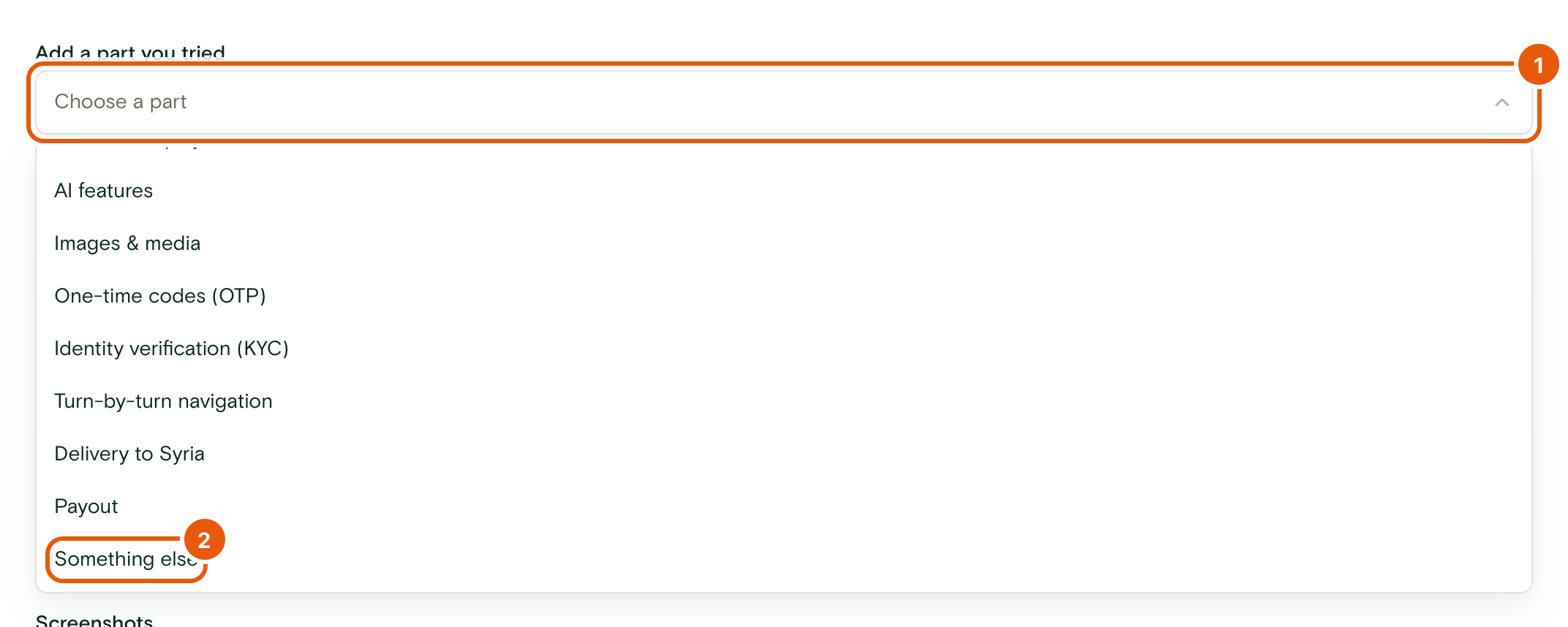Choose 'Turn-by-turn navigation' option
The height and width of the screenshot is (627, 1568).
tap(783, 401)
